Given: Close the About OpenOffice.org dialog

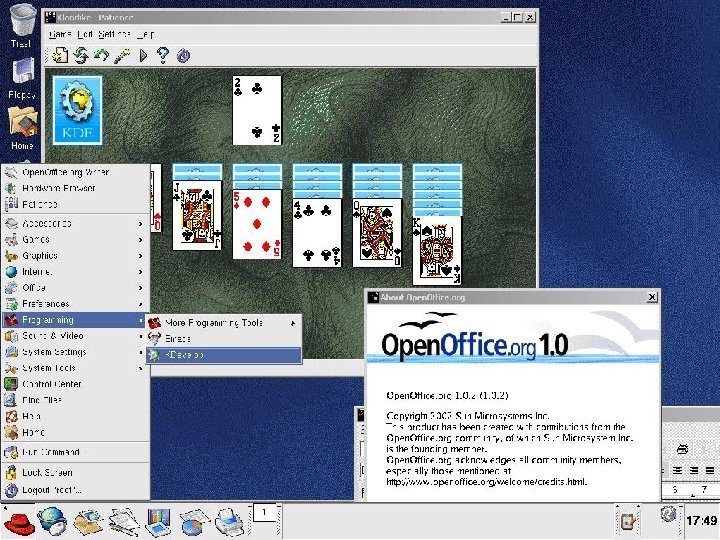Looking at the screenshot, I should pos(652,297).
